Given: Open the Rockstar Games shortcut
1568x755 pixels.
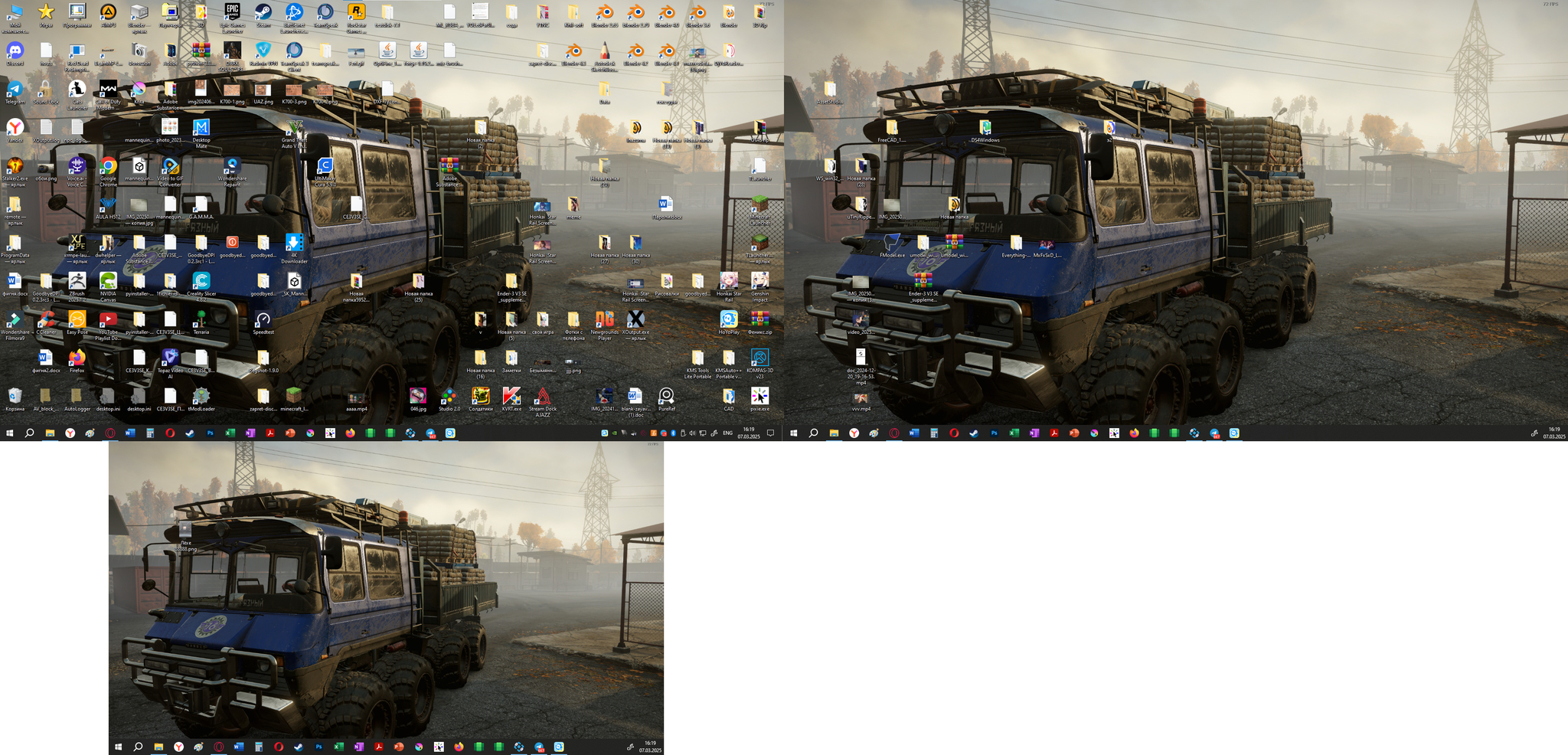Looking at the screenshot, I should pos(356,18).
